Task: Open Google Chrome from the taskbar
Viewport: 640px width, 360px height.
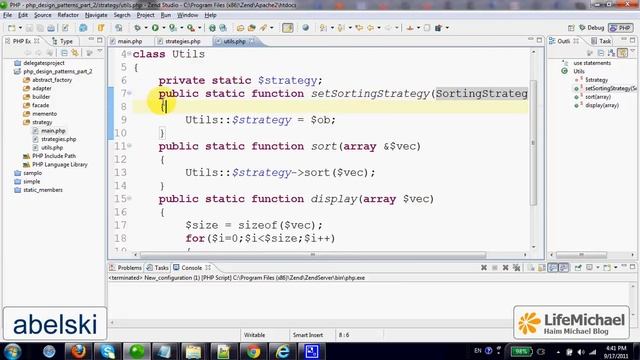Action: pos(253,351)
